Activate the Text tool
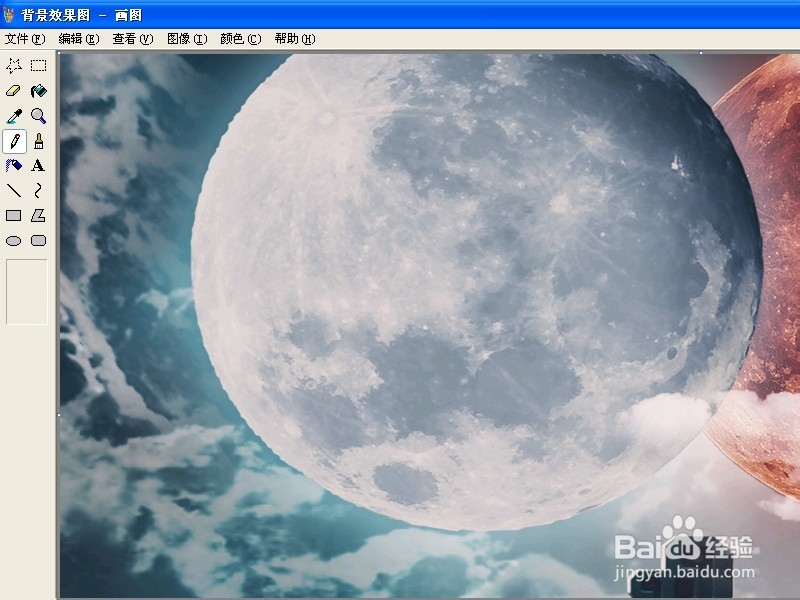The height and width of the screenshot is (600, 800). pos(38,166)
